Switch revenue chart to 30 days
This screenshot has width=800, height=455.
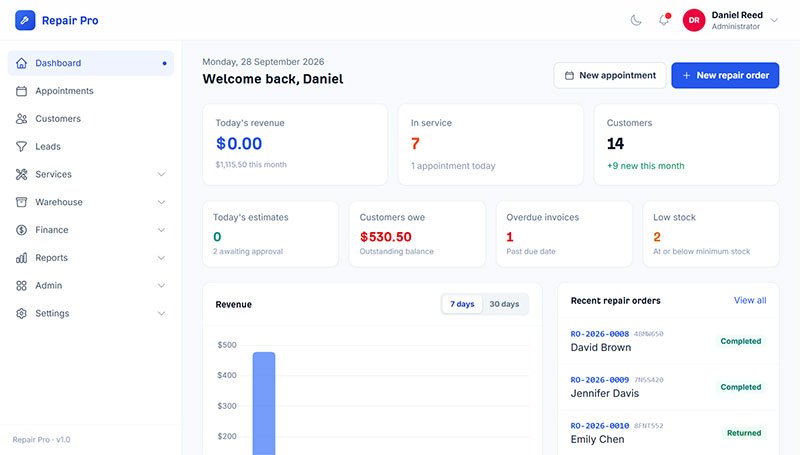coord(504,304)
